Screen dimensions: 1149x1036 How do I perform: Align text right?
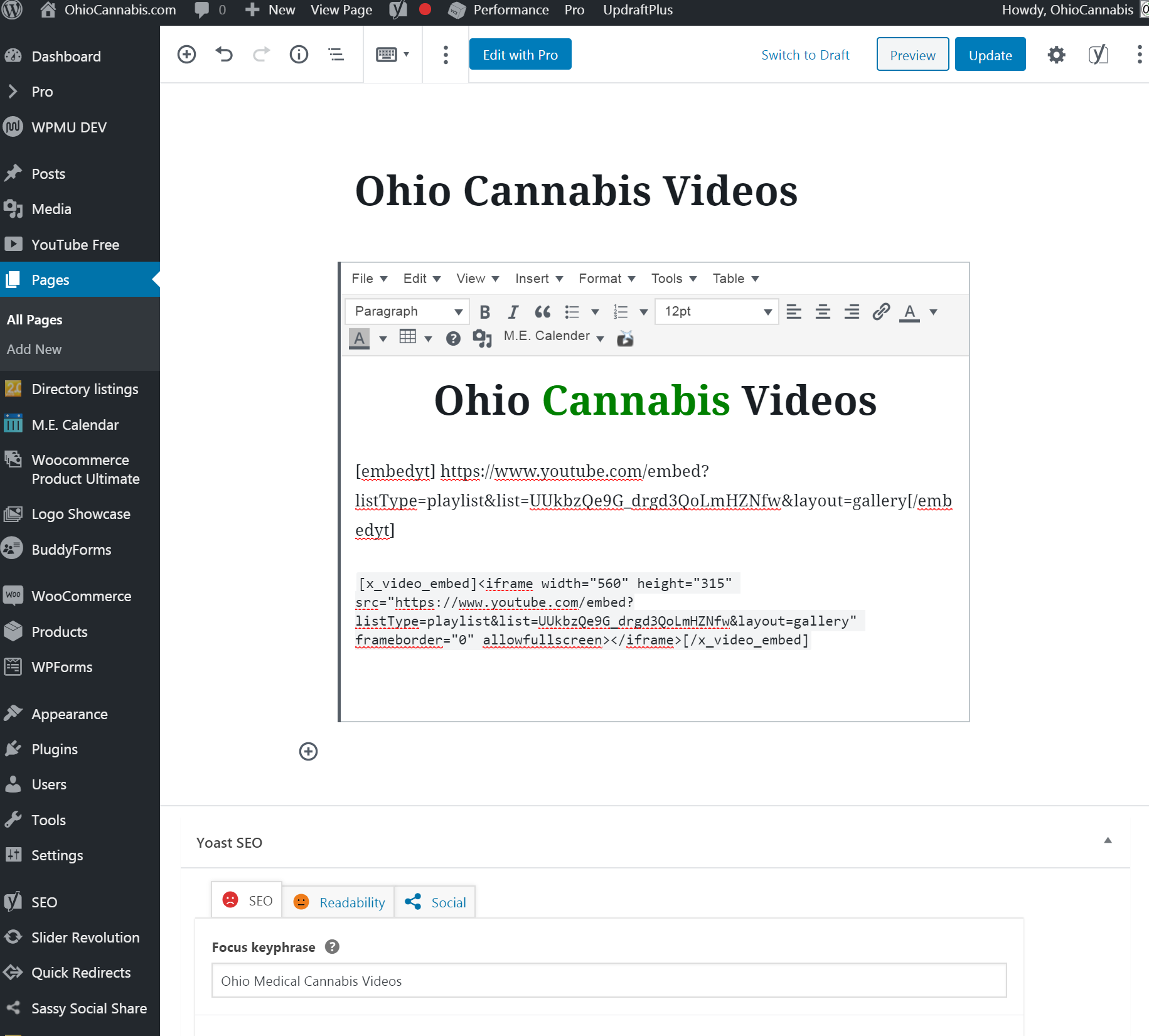coord(852,312)
